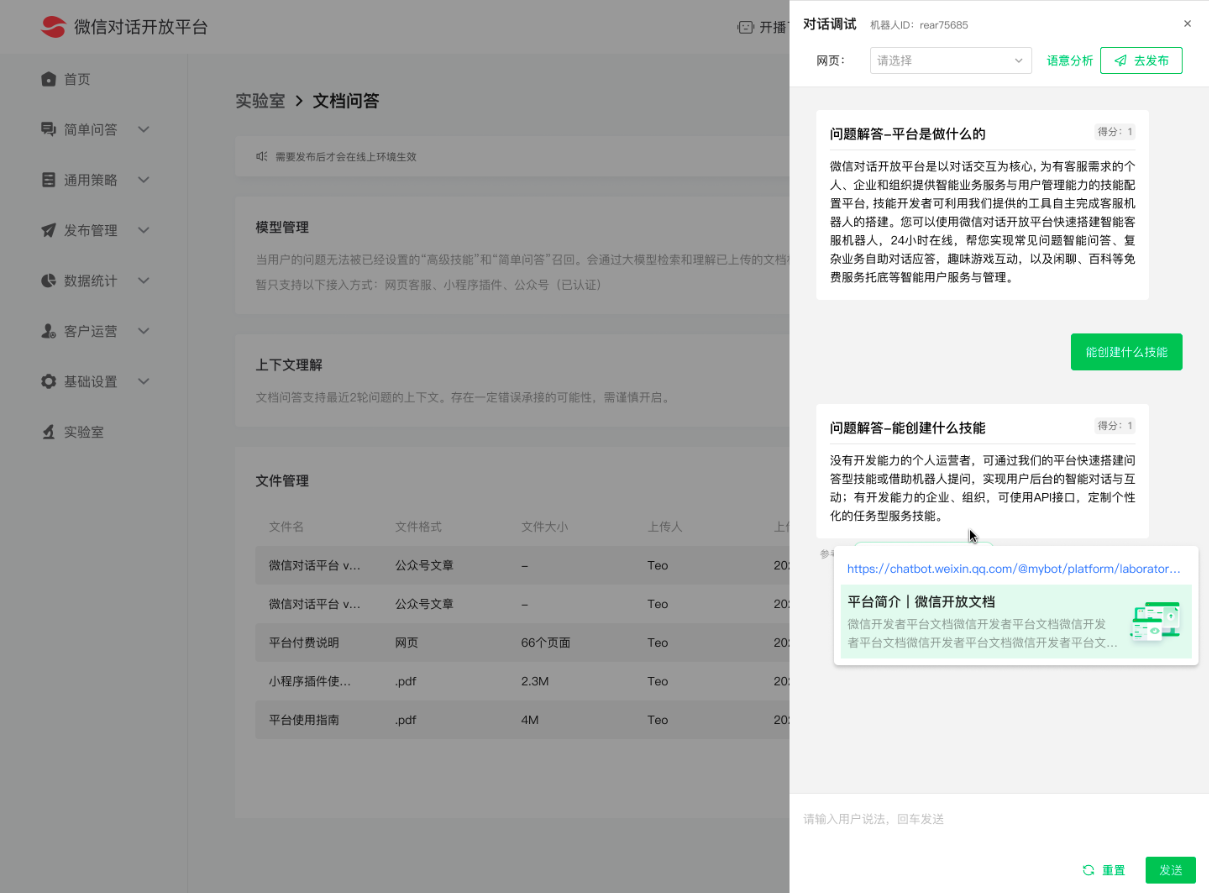Image resolution: width=1209 pixels, height=893 pixels.
Task: Expand the 基础设置 menu chevron
Action: 143,381
